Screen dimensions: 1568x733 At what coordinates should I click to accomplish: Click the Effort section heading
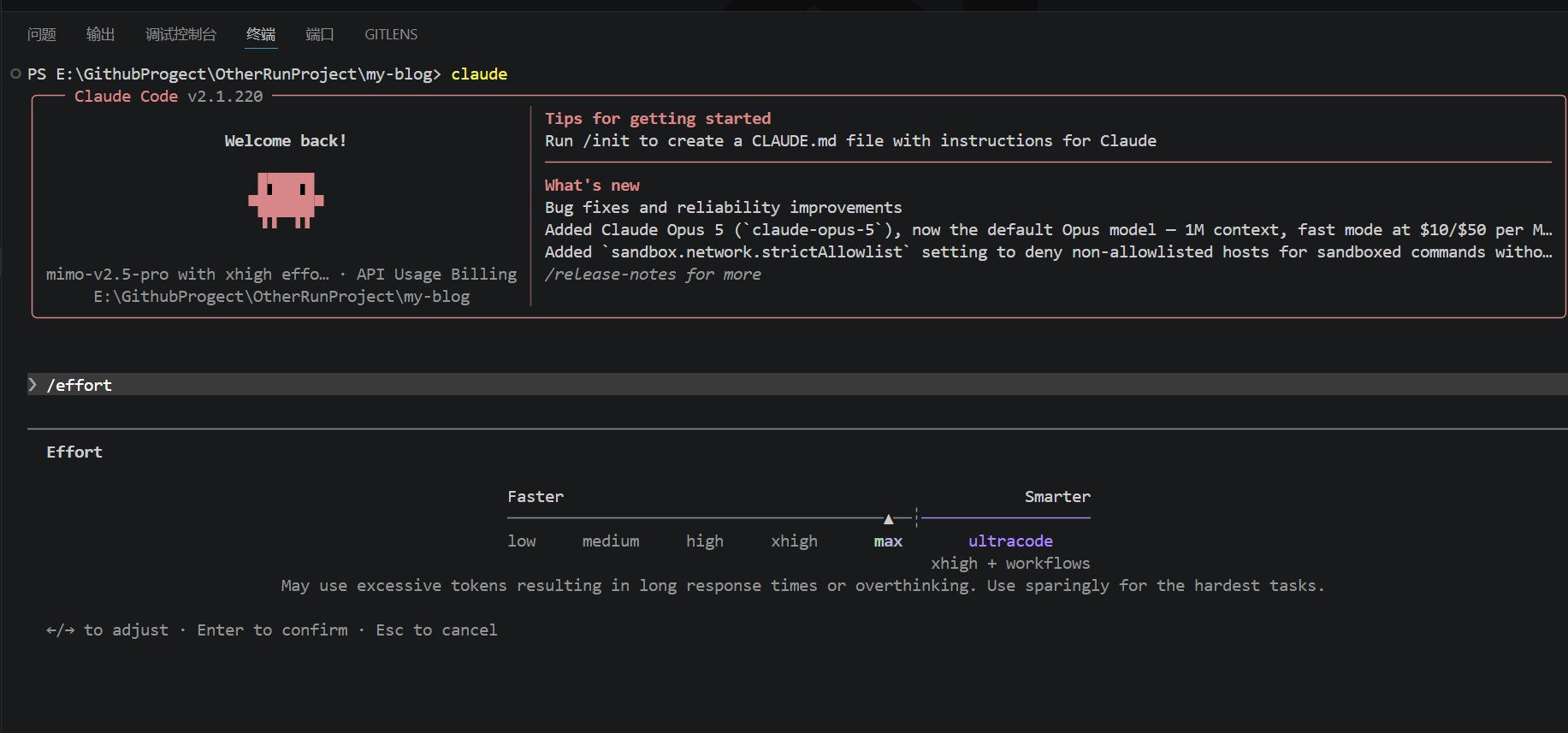tap(74, 452)
